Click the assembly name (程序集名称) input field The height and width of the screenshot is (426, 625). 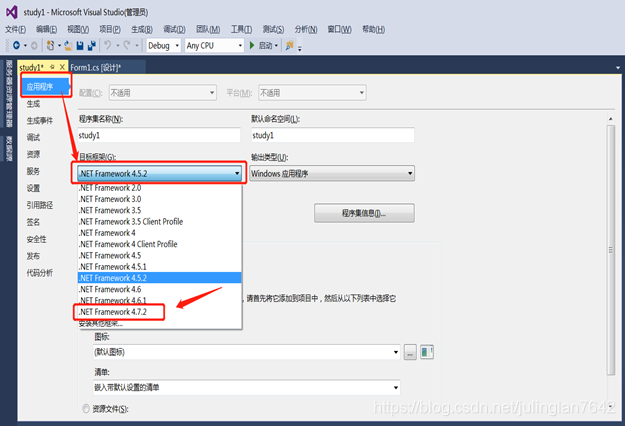[x=159, y=135]
